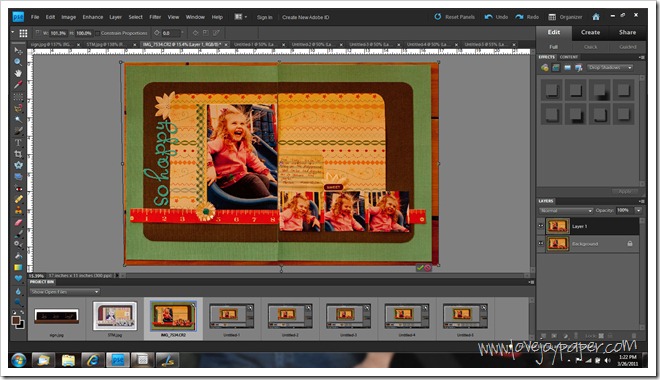The height and width of the screenshot is (380, 660).
Task: Hide the Background layer eye icon
Action: pyautogui.click(x=541, y=244)
